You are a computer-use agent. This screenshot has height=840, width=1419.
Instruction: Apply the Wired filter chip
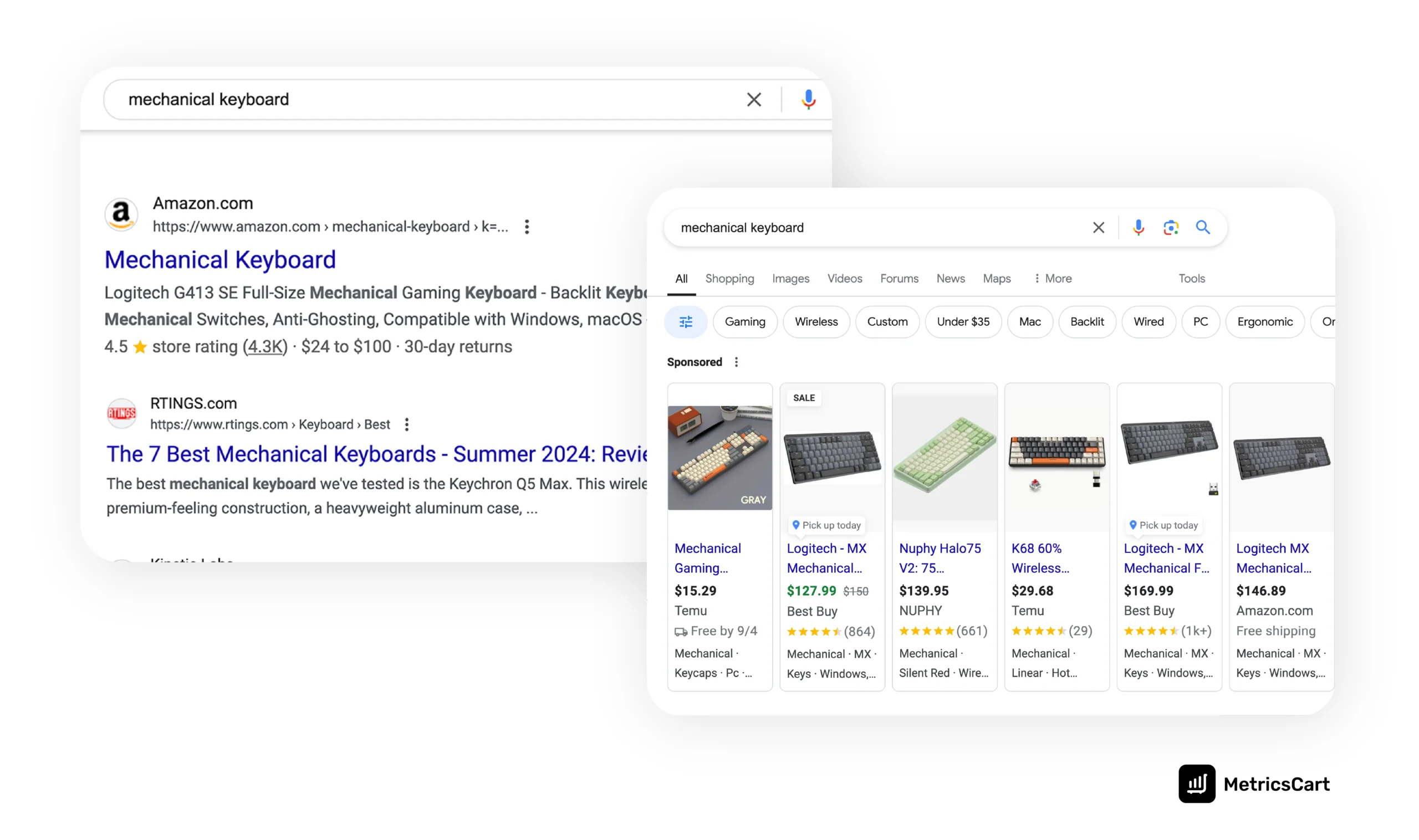point(1149,321)
